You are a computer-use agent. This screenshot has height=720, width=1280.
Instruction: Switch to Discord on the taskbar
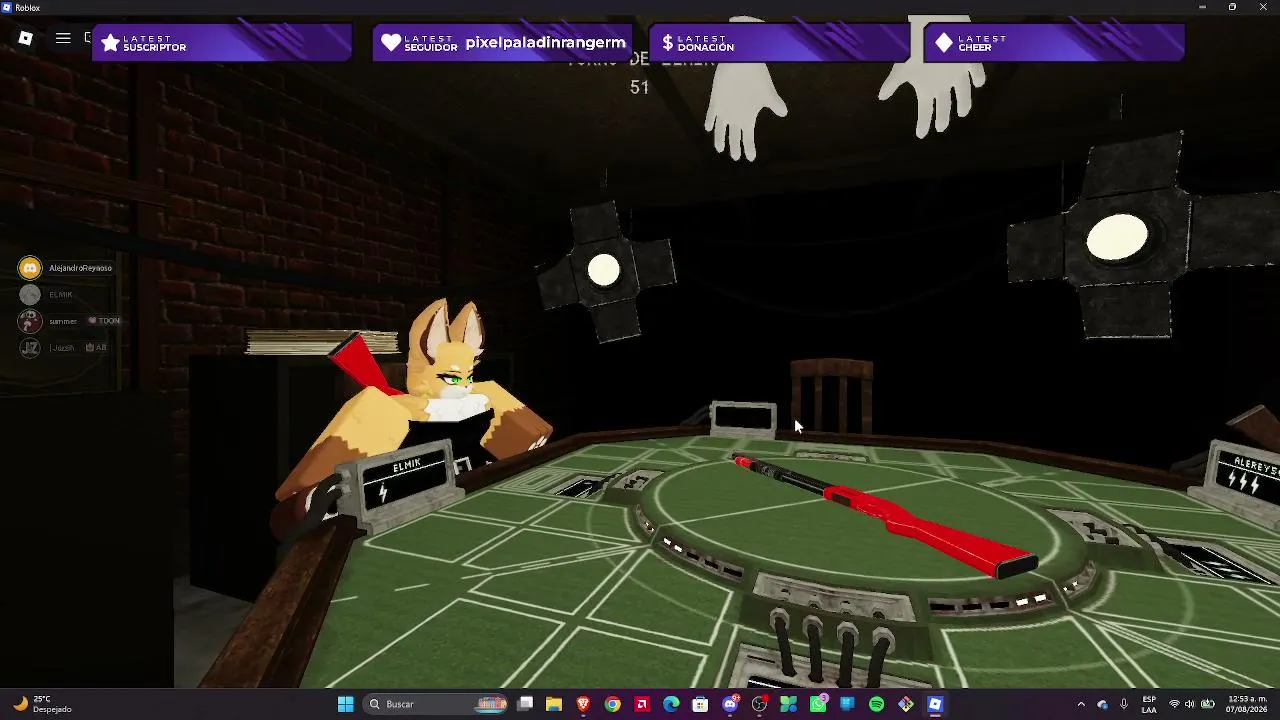point(730,704)
